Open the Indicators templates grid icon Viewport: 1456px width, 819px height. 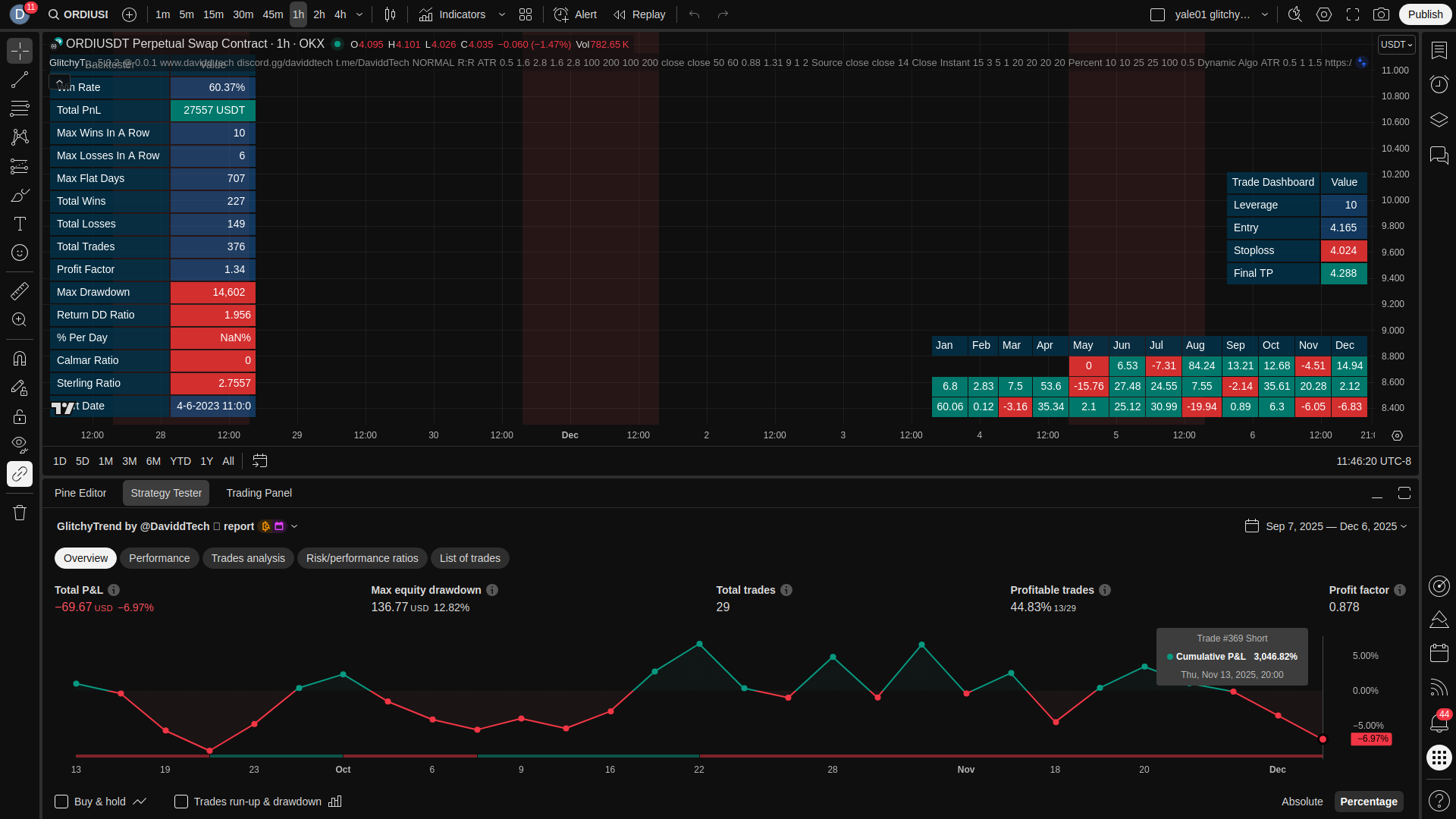(x=526, y=14)
